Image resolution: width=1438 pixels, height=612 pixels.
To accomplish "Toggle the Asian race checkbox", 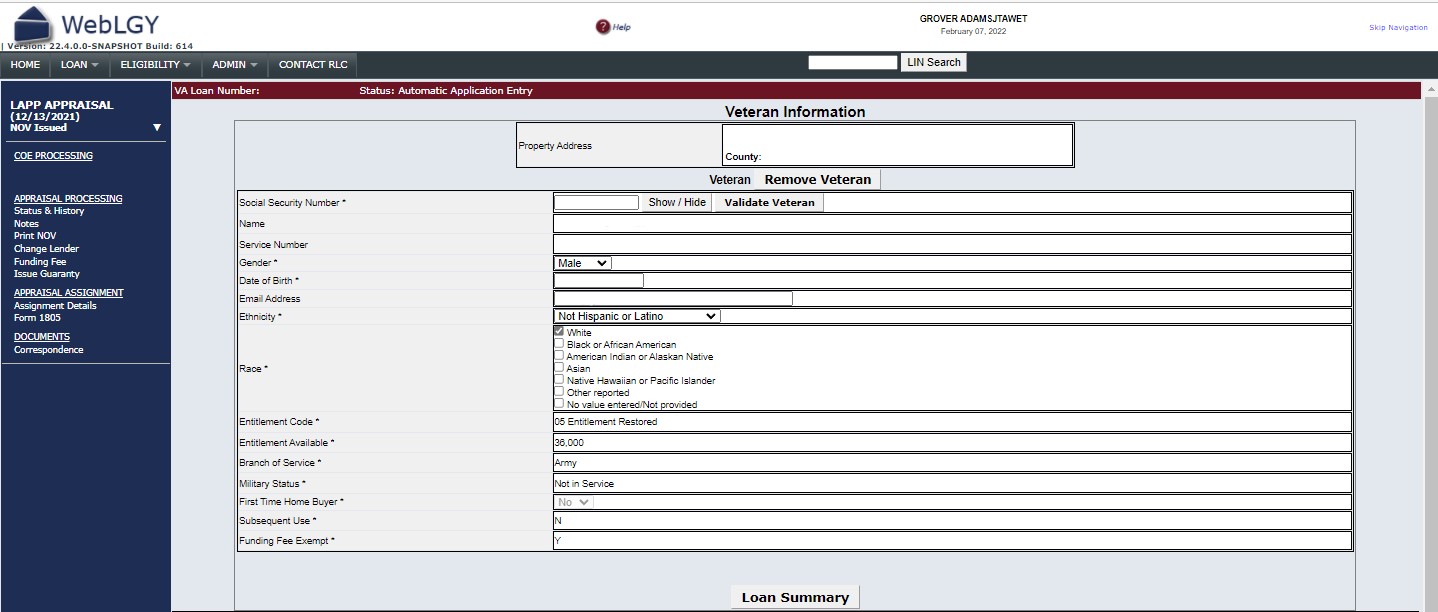I will [x=559, y=368].
